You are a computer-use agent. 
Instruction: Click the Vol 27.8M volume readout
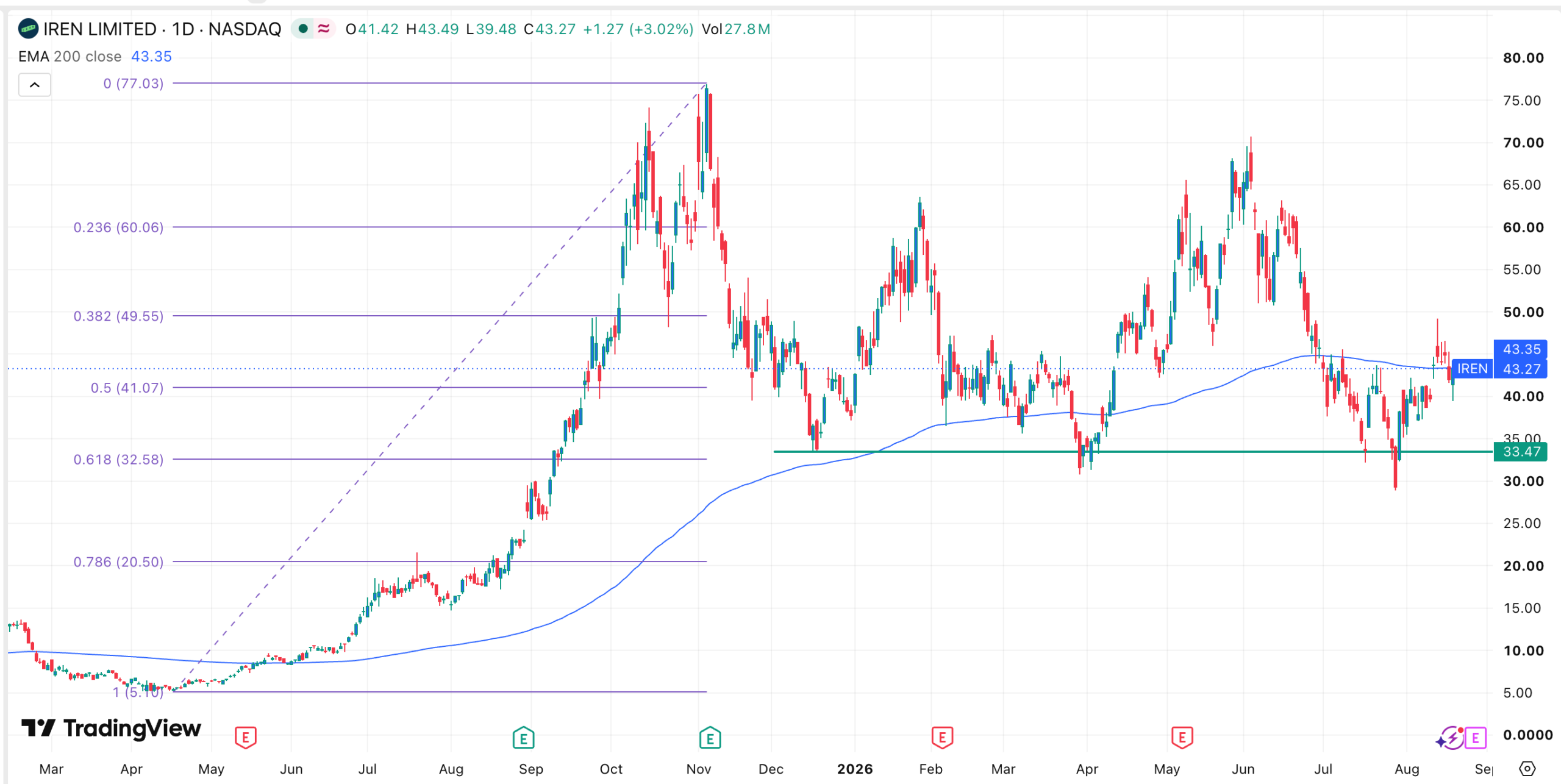tap(736, 29)
